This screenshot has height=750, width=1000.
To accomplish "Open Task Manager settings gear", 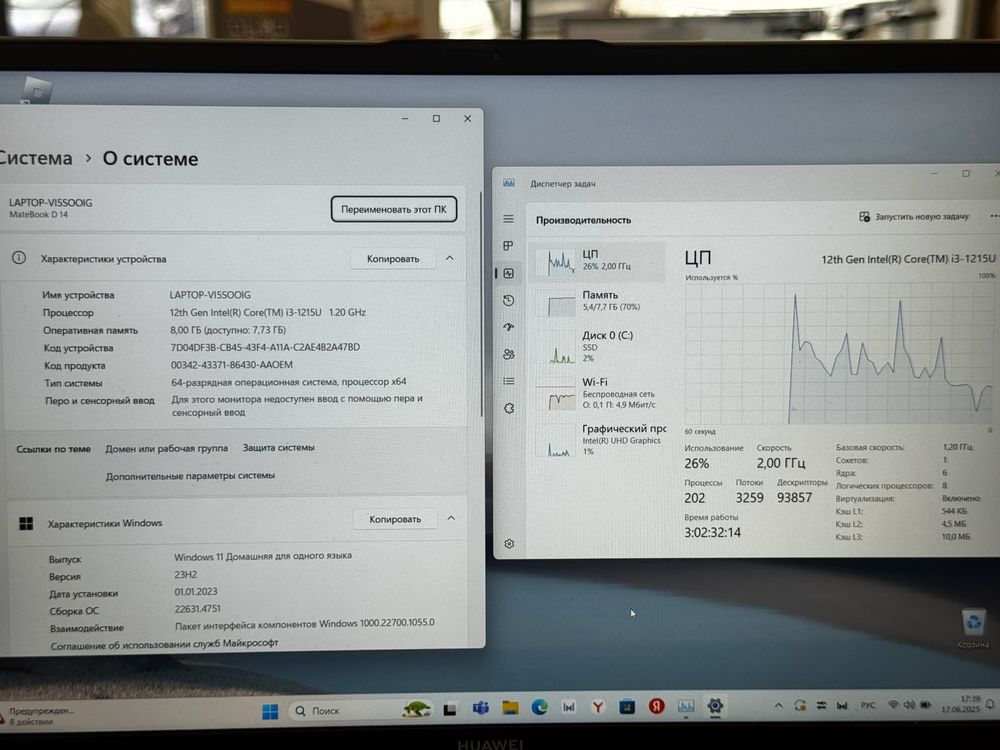I will point(509,544).
